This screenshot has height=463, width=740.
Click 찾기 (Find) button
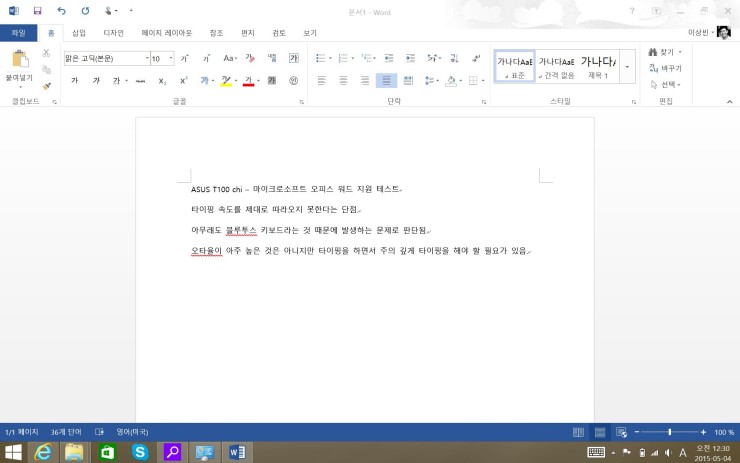point(664,52)
